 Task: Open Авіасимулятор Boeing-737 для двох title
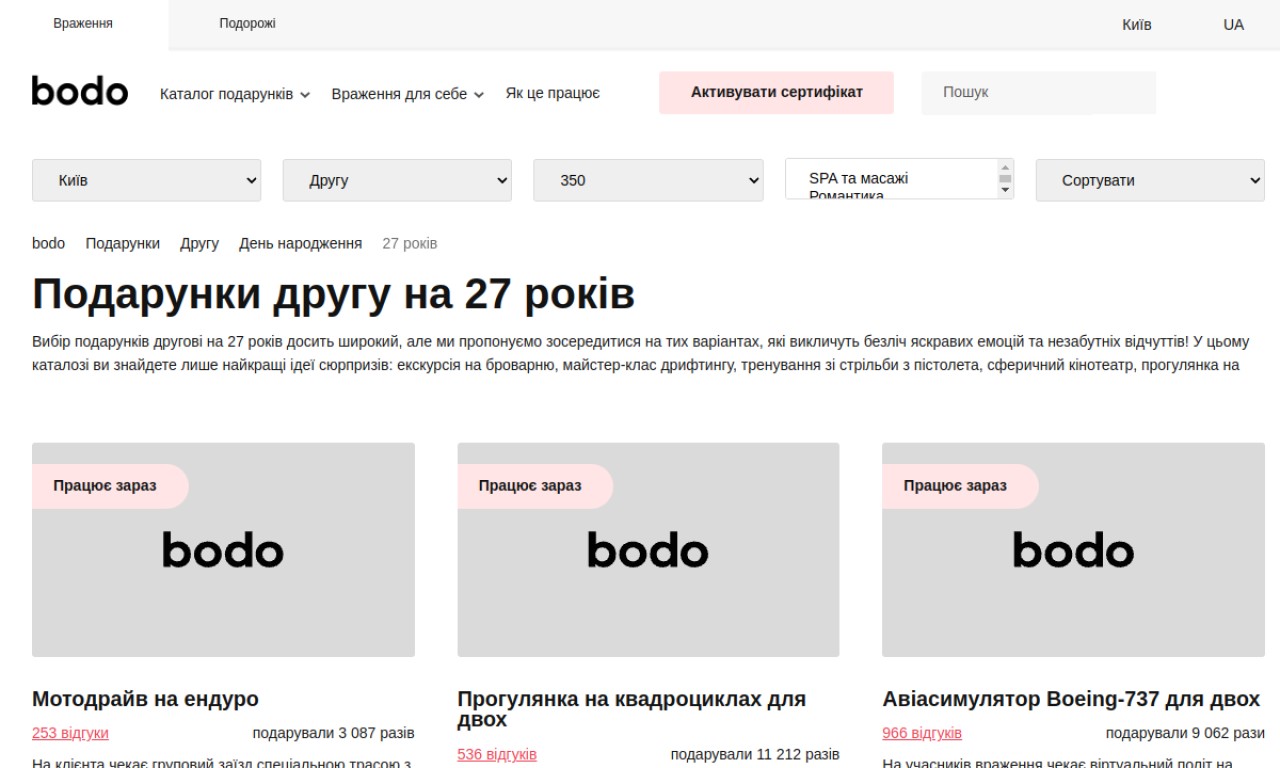1071,699
